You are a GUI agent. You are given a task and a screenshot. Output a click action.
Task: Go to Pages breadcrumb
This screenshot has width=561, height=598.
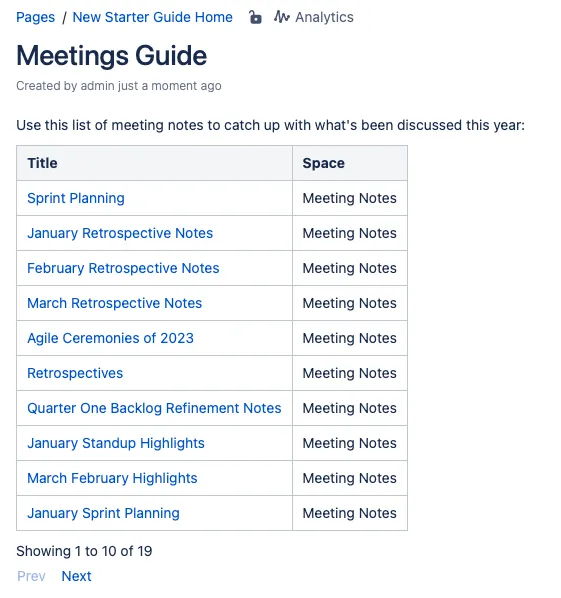pyautogui.click(x=35, y=17)
